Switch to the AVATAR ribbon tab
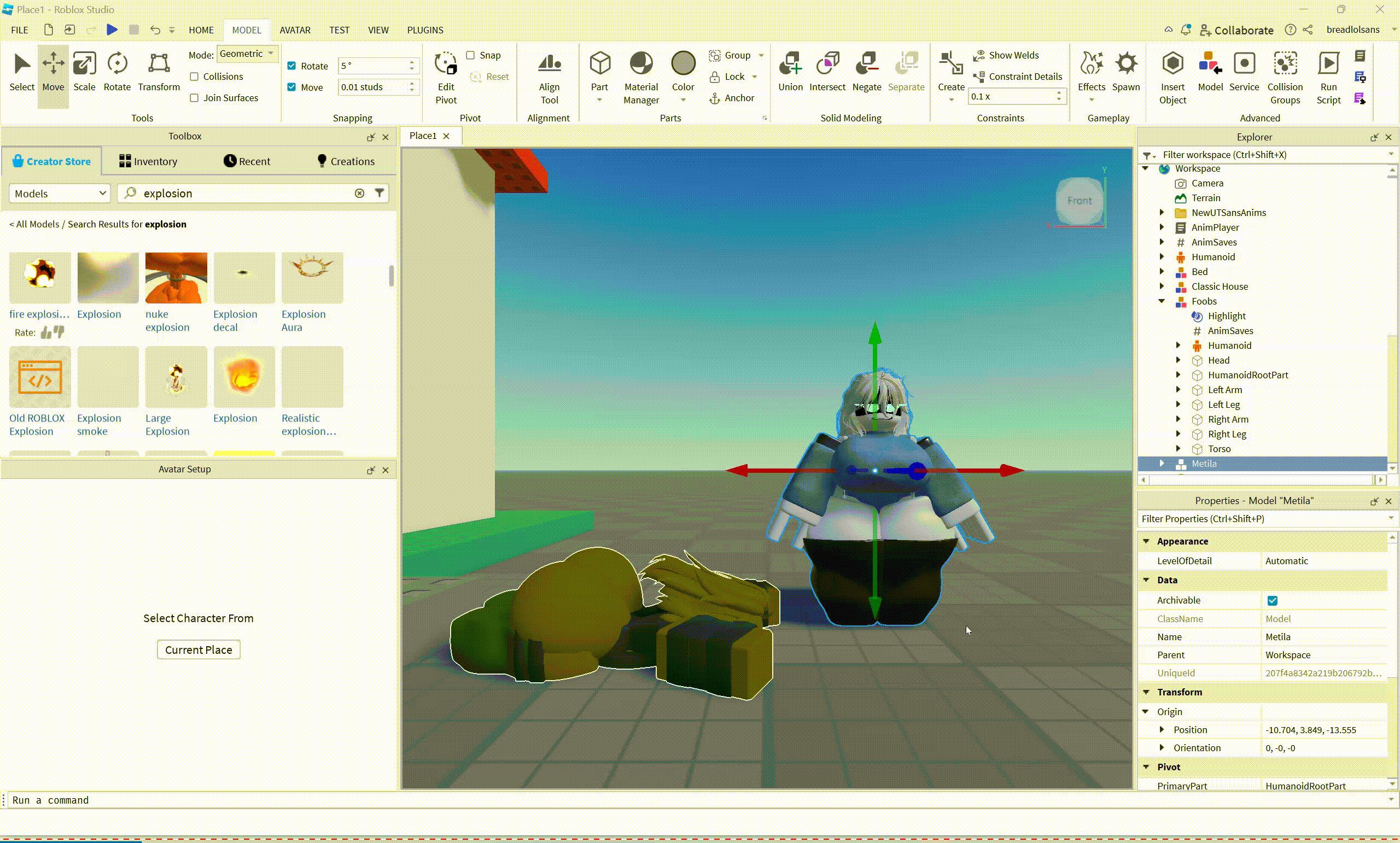Image resolution: width=1400 pixels, height=843 pixels. click(x=295, y=30)
